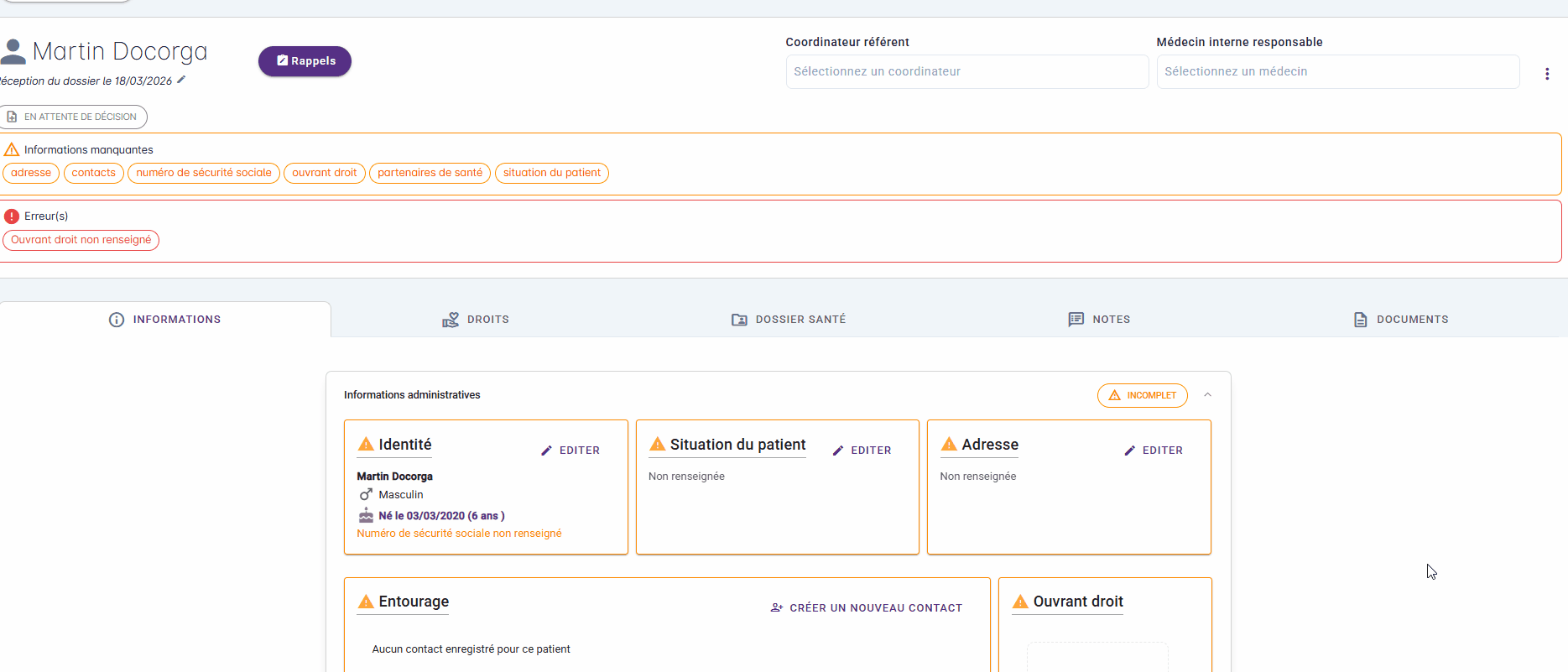The height and width of the screenshot is (672, 1568).
Task: Click Editer in the Identité card
Action: 570,451
